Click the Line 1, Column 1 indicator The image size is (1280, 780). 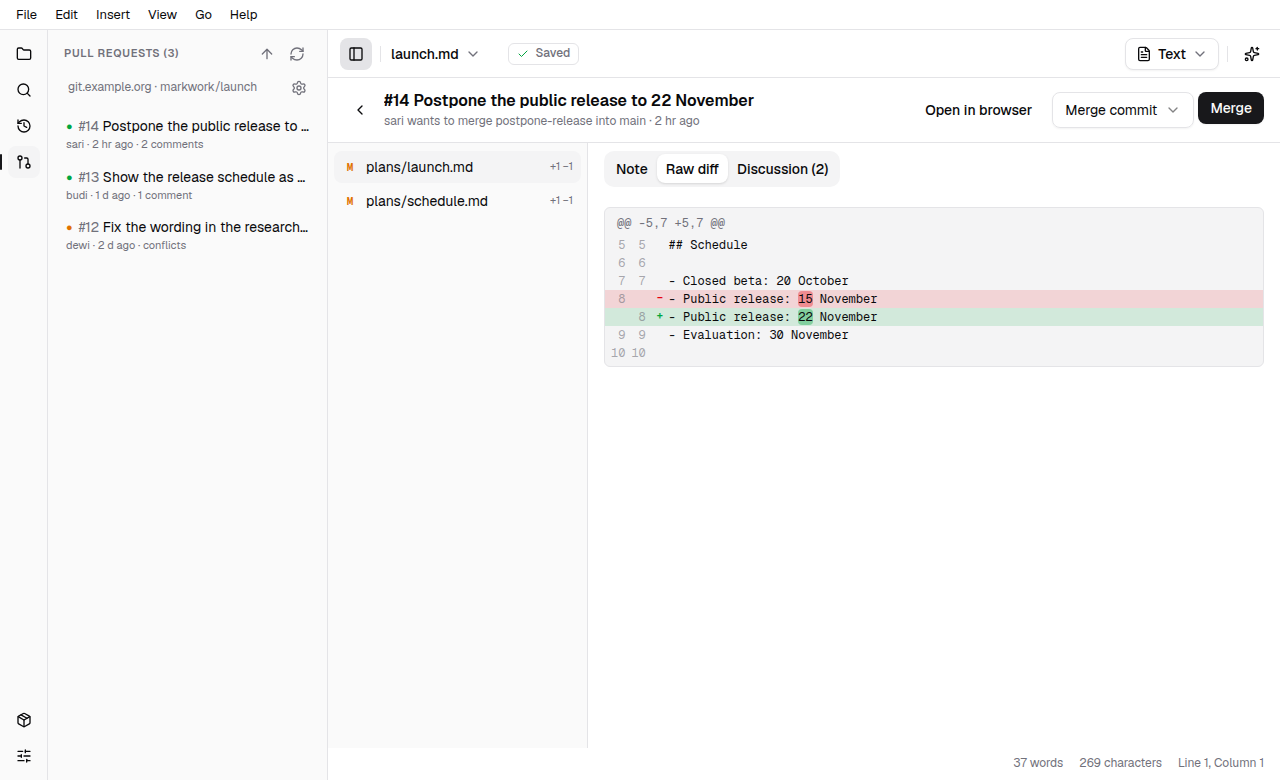[1221, 763]
